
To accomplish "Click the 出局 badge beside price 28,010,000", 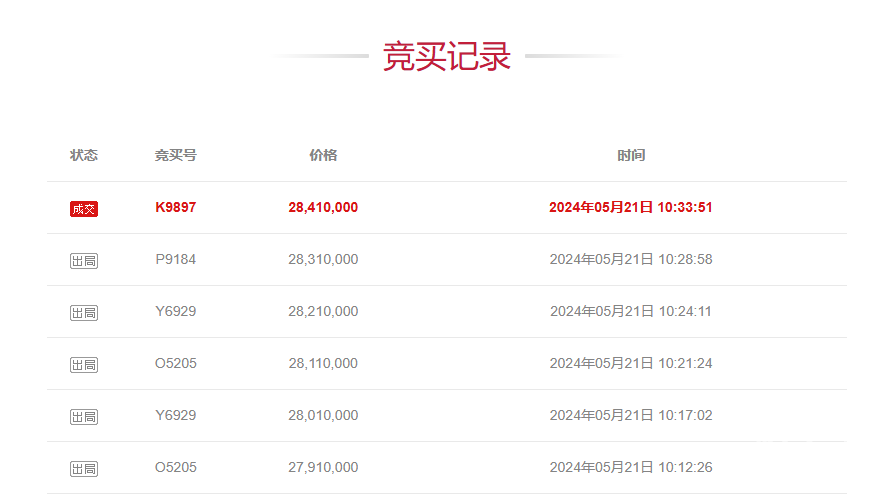I will tap(84, 416).
